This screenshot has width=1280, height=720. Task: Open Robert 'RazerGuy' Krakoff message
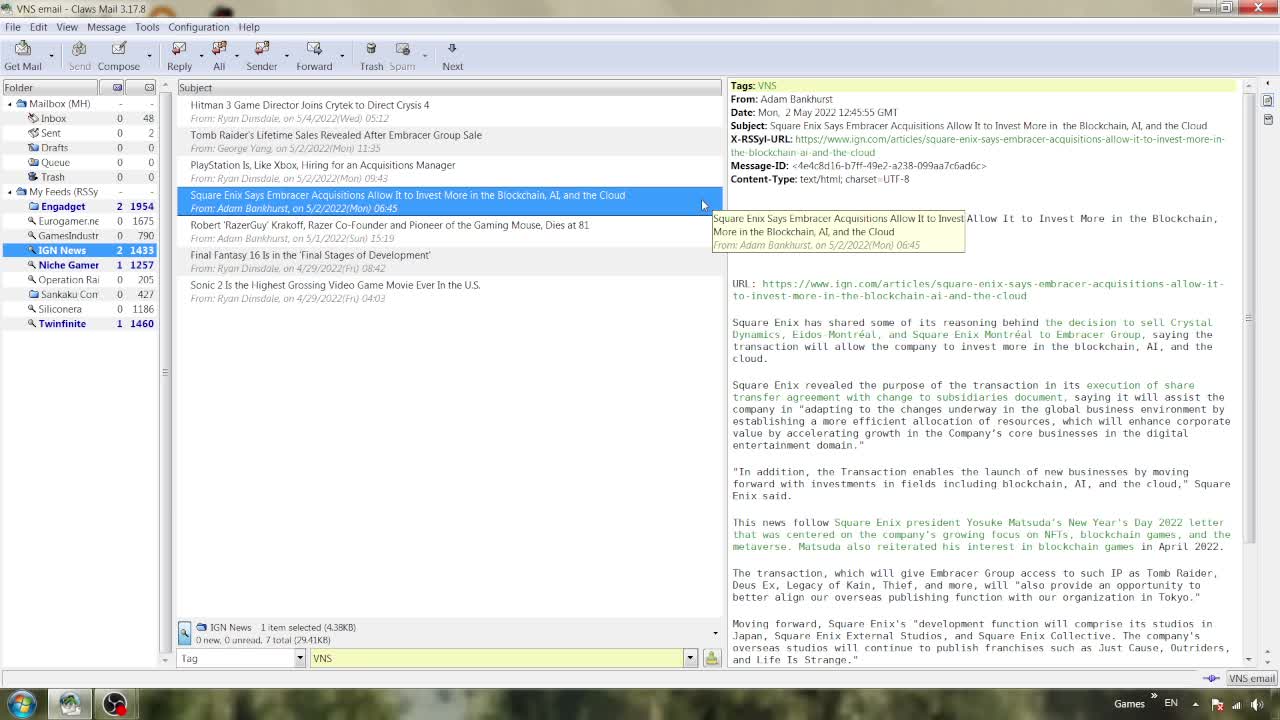449,231
